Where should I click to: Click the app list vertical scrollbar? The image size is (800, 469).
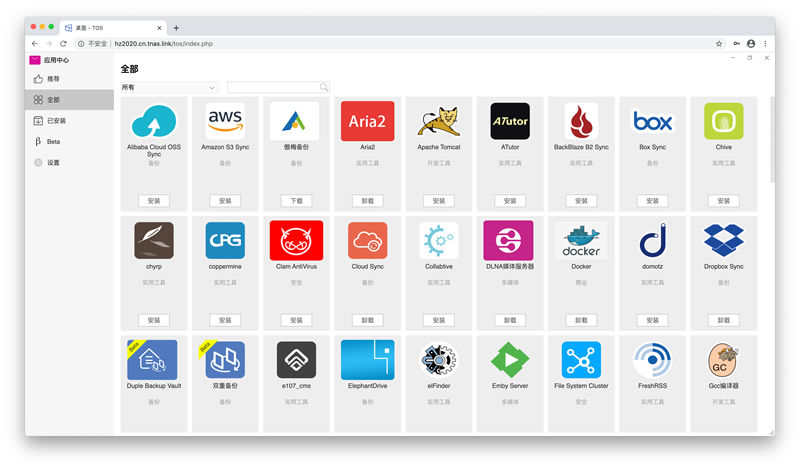(x=772, y=140)
